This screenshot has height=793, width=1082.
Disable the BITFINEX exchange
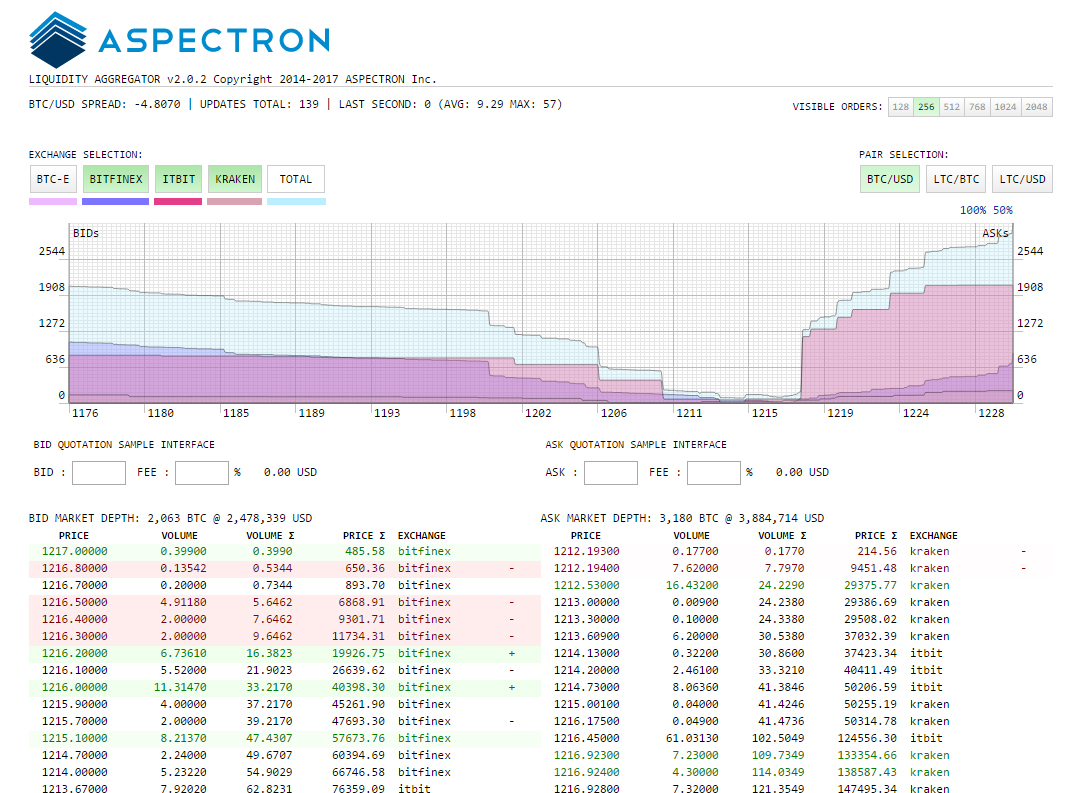(116, 179)
